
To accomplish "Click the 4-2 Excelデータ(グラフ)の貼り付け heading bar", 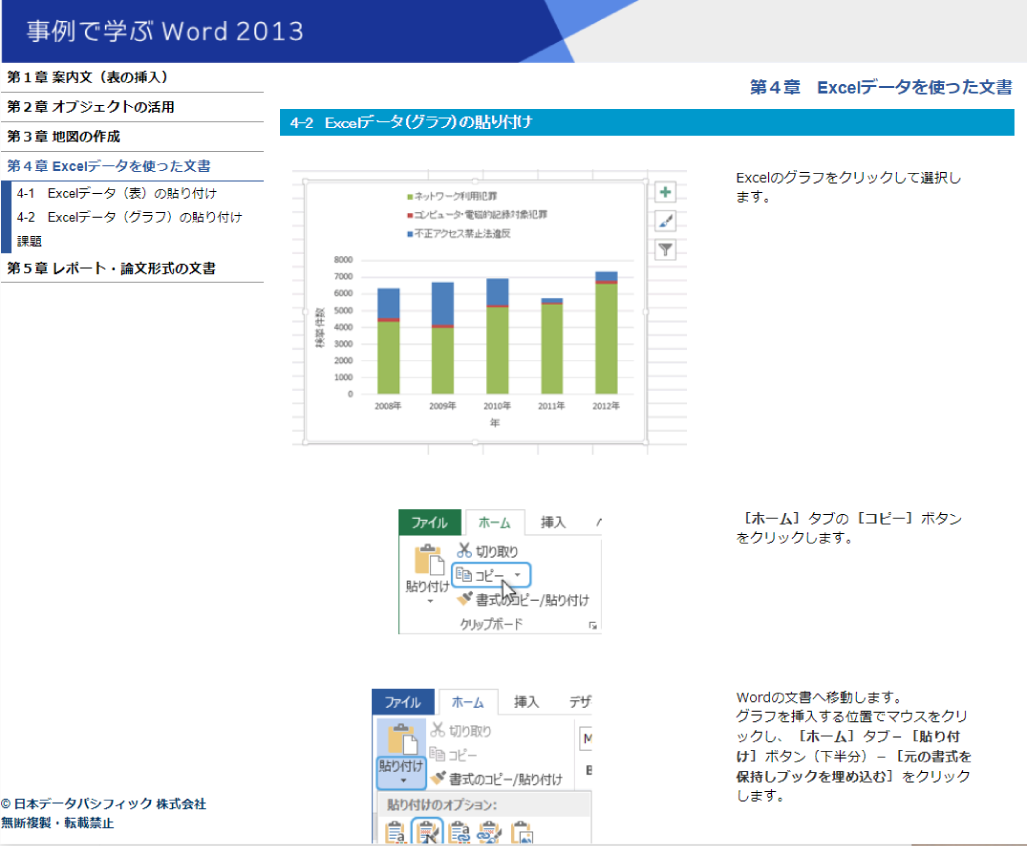I will (x=647, y=122).
